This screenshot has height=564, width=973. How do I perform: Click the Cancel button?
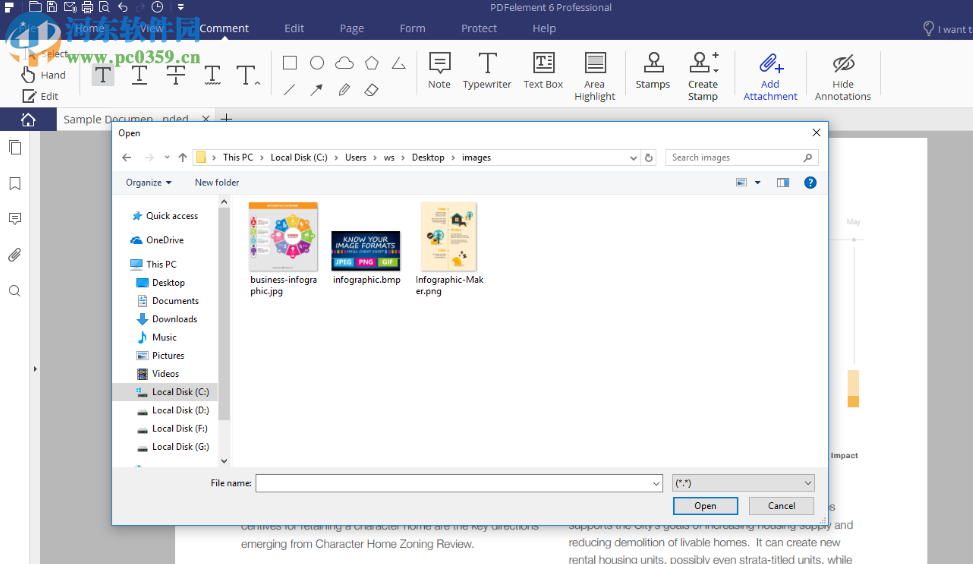(782, 506)
